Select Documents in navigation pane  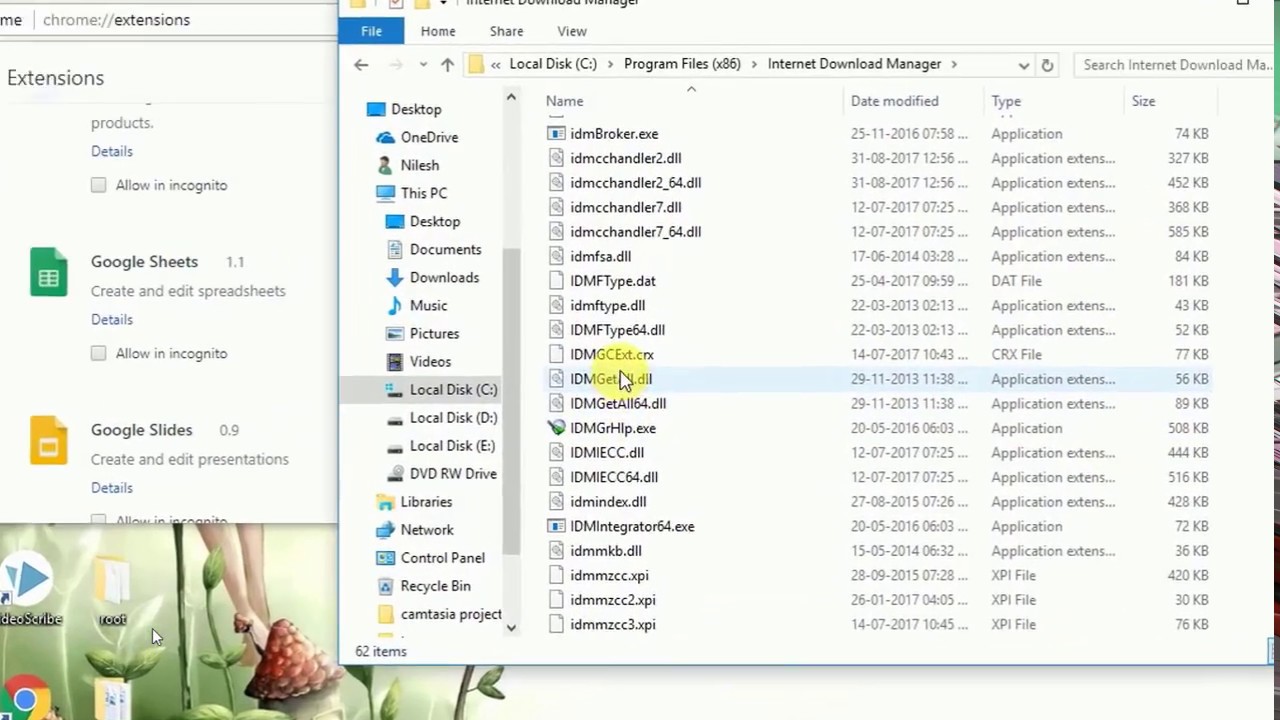click(x=445, y=249)
